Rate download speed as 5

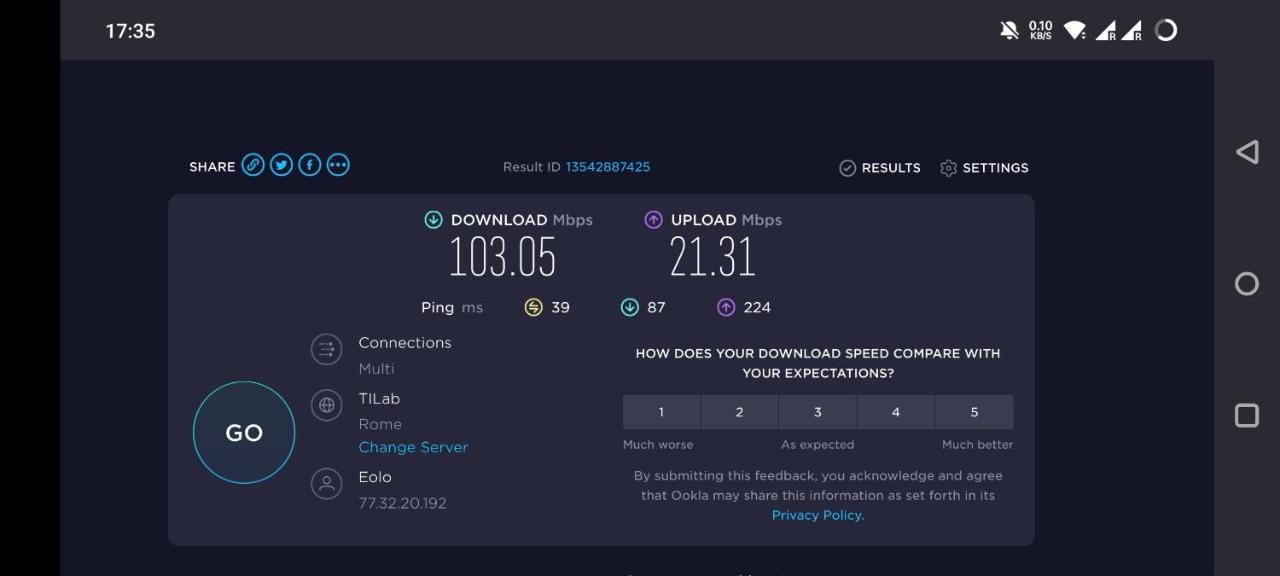pyautogui.click(x=975, y=412)
